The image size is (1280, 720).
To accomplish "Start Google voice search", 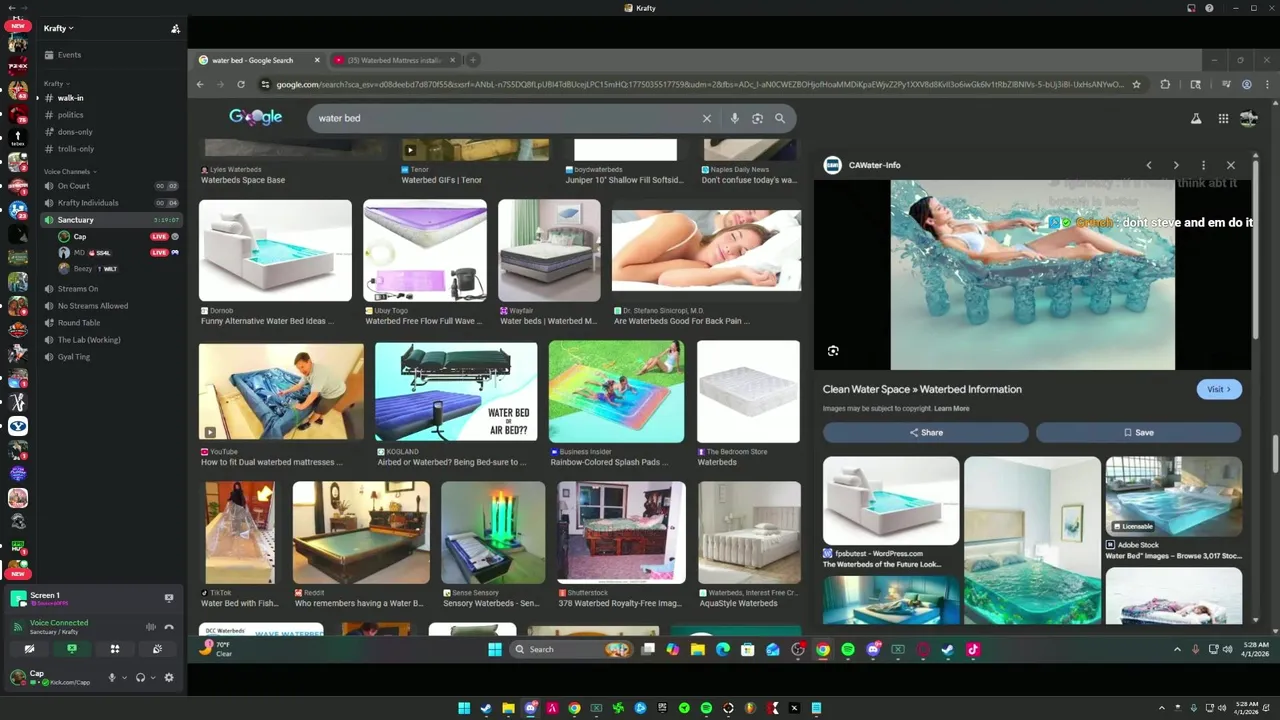I will coord(734,118).
